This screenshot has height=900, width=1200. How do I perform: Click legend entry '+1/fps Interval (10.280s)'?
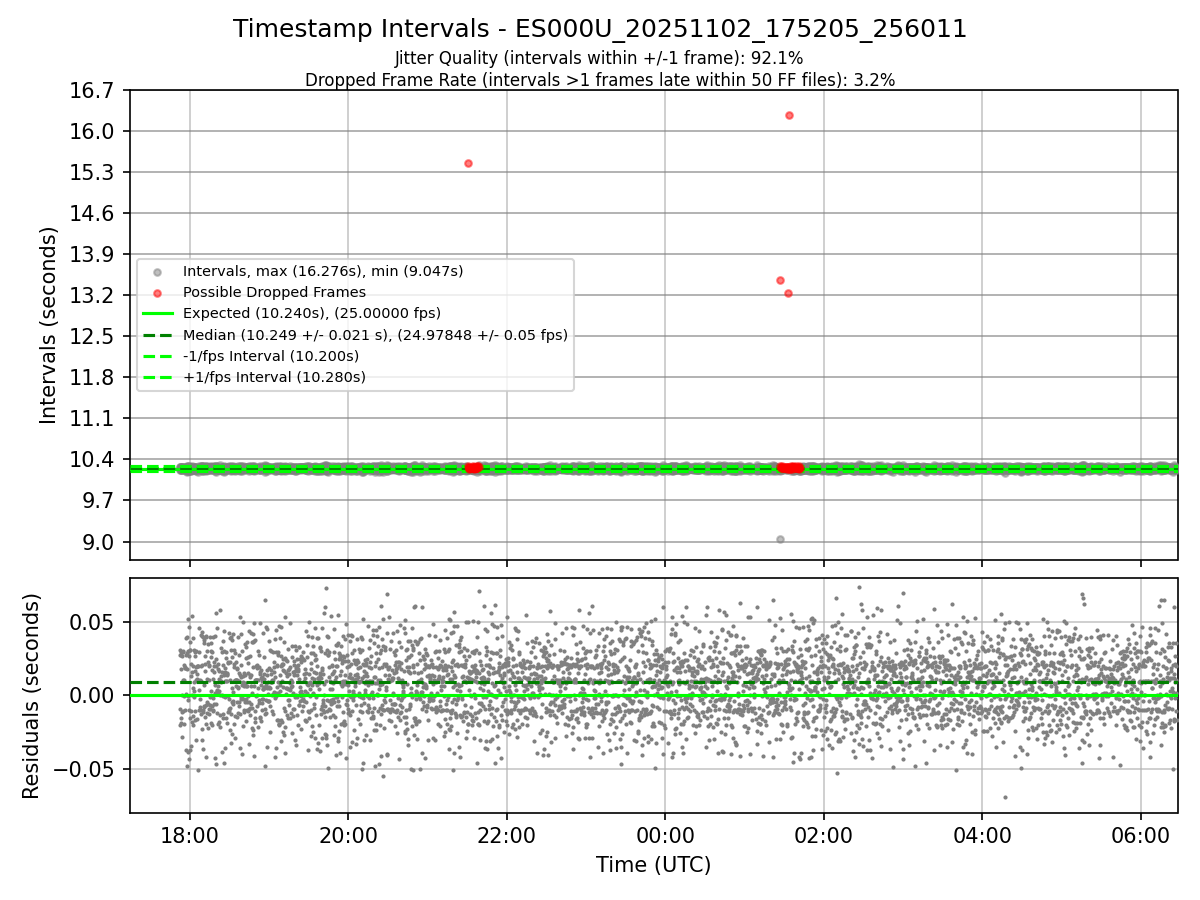coord(274,377)
